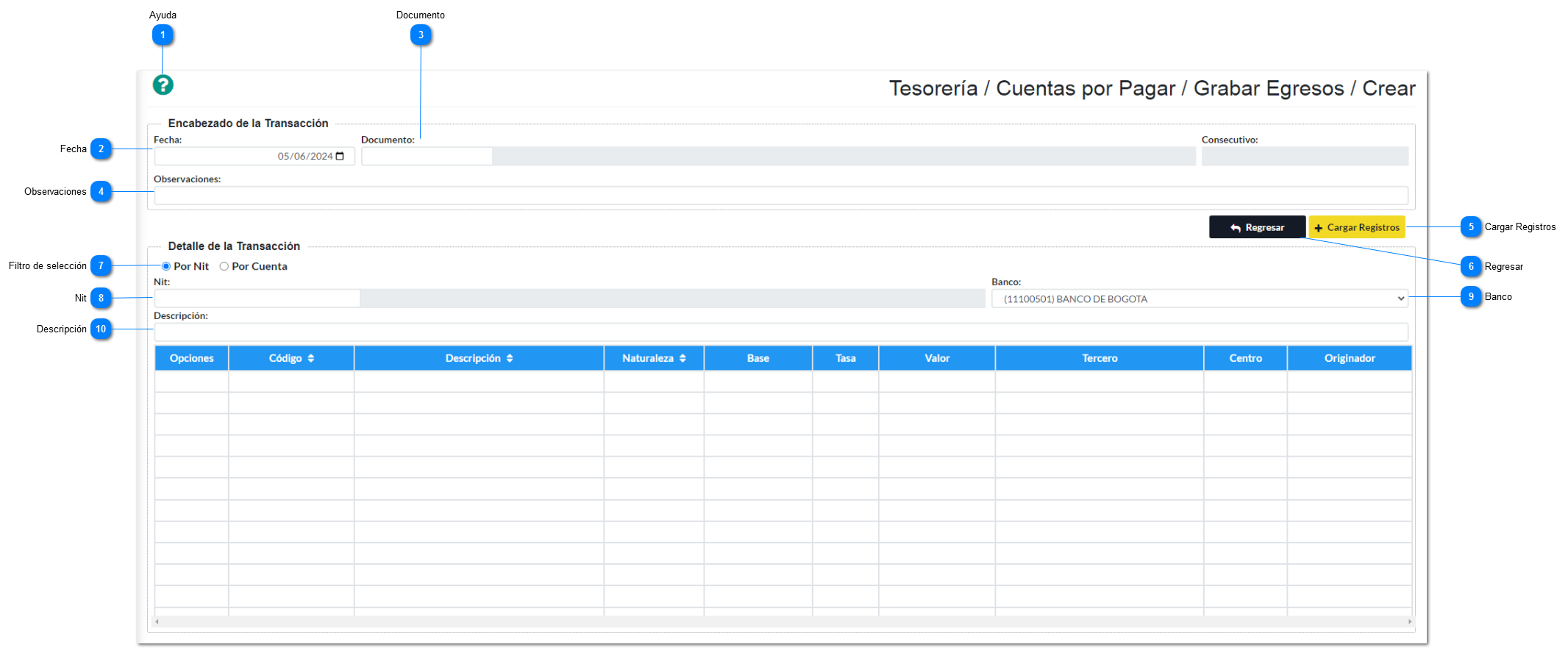Open the green Ayuda help icon
Viewport: 1568px width, 650px height.
[163, 85]
